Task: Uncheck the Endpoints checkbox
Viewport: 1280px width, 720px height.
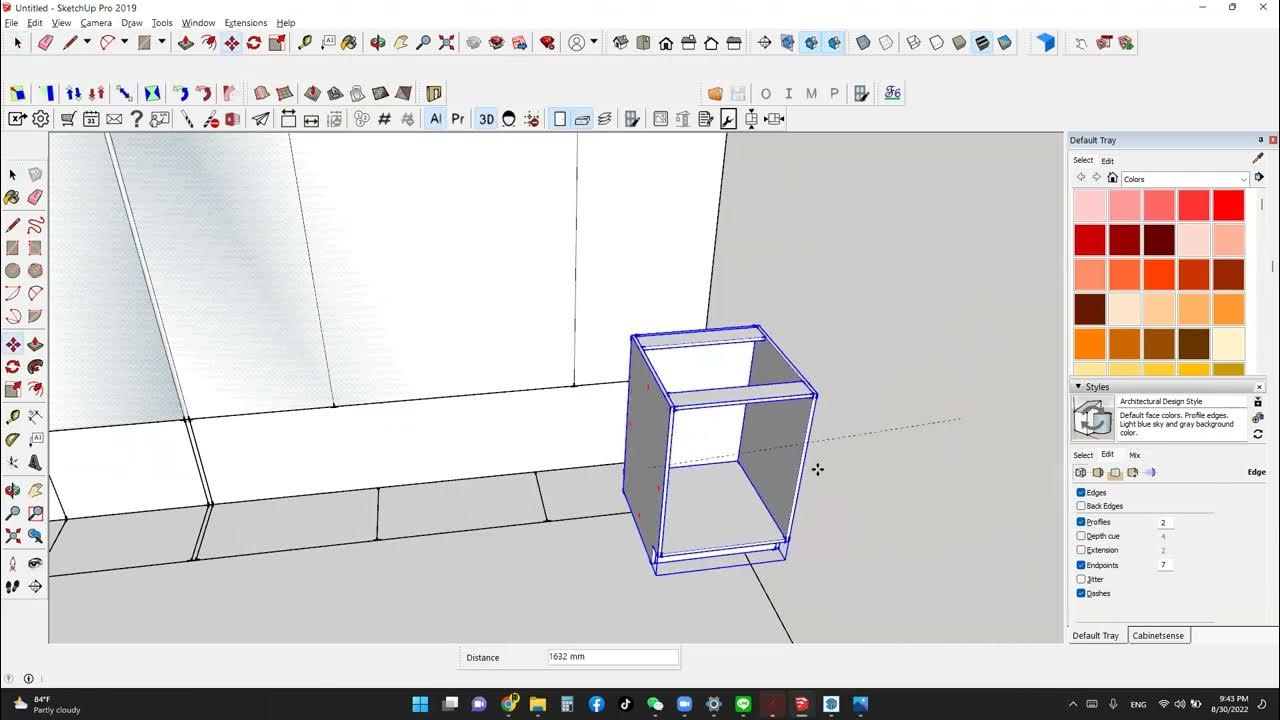Action: tap(1081, 565)
